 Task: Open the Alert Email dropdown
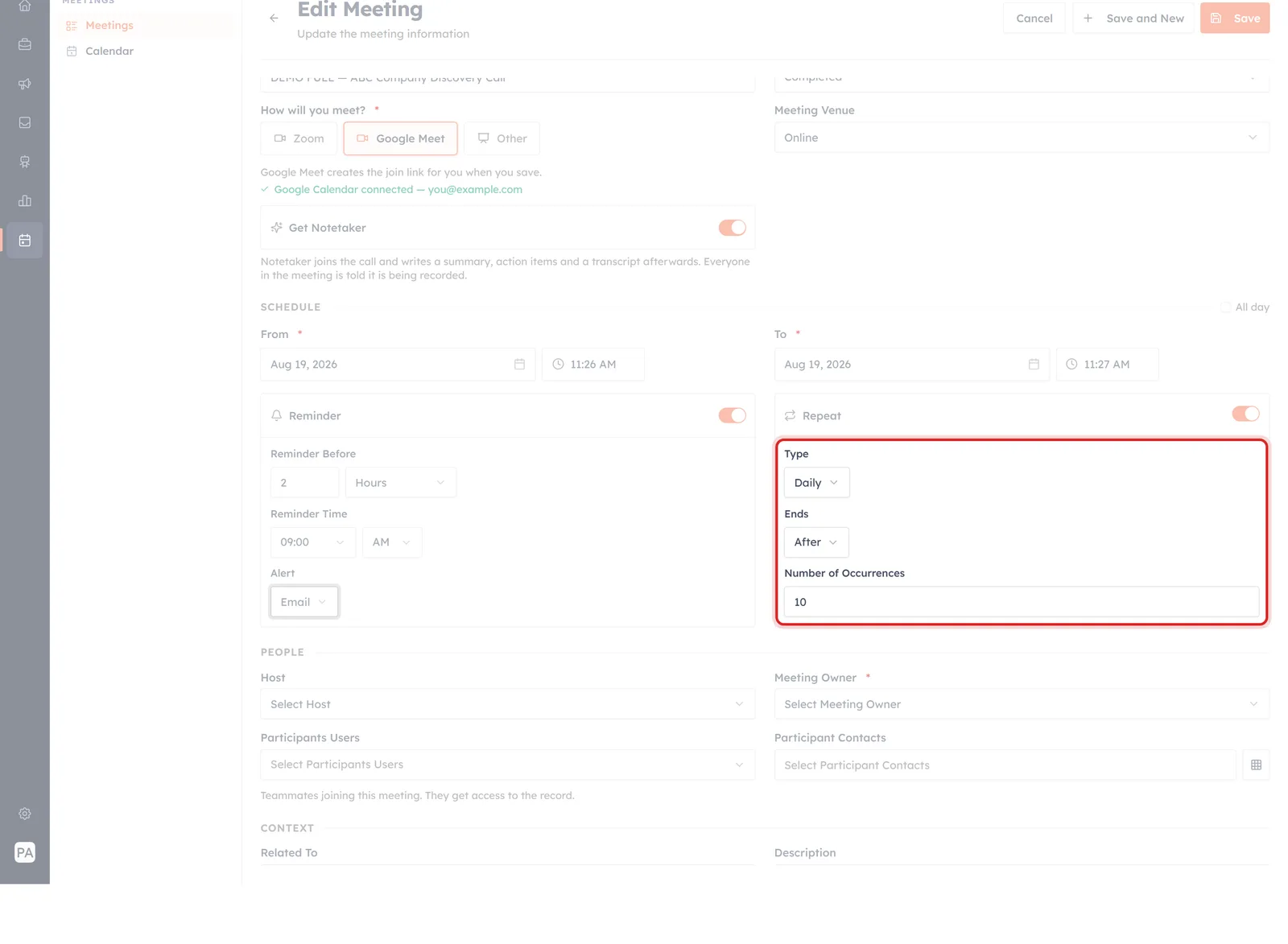pos(304,602)
